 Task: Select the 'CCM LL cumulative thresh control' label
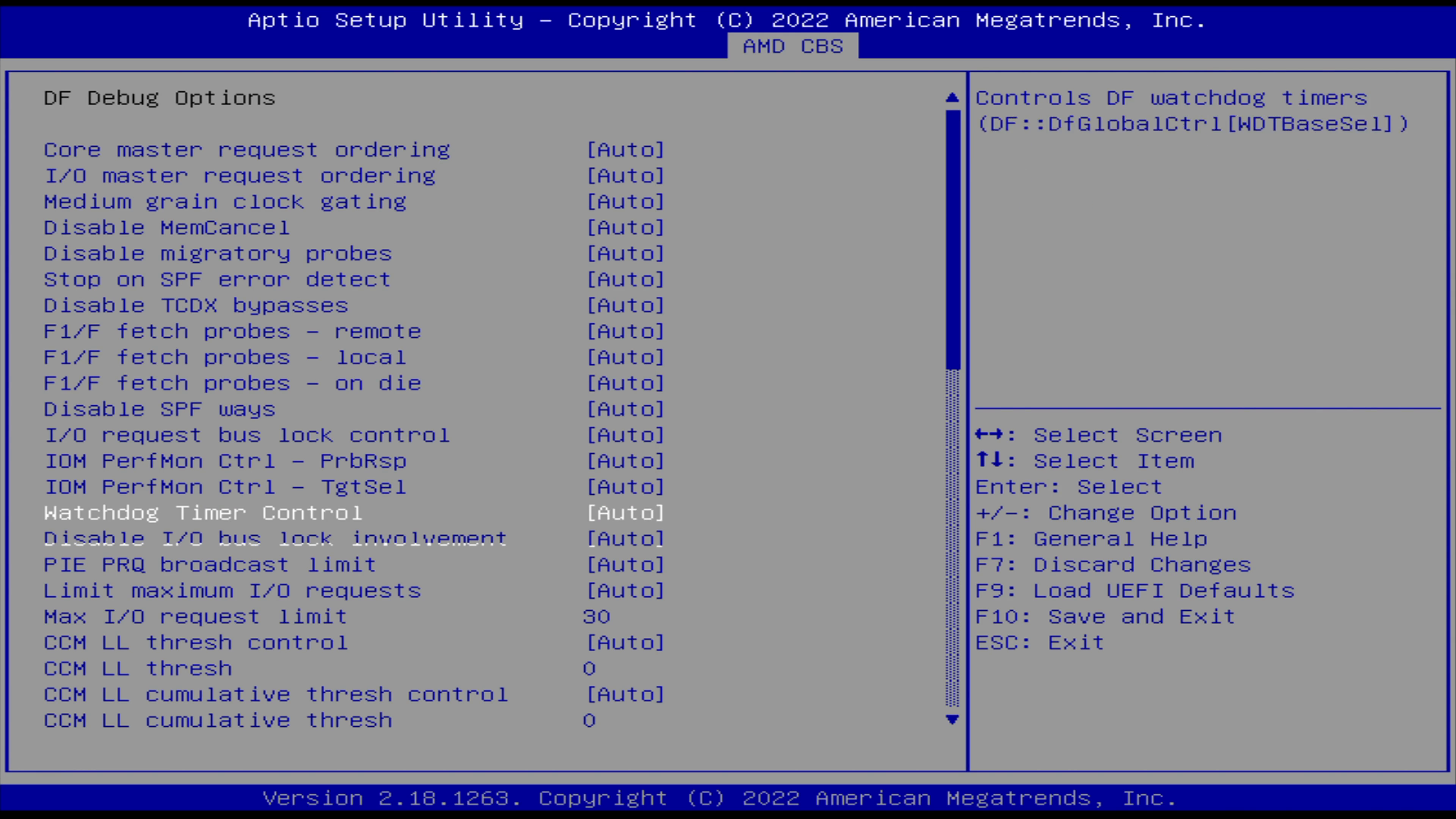276,695
